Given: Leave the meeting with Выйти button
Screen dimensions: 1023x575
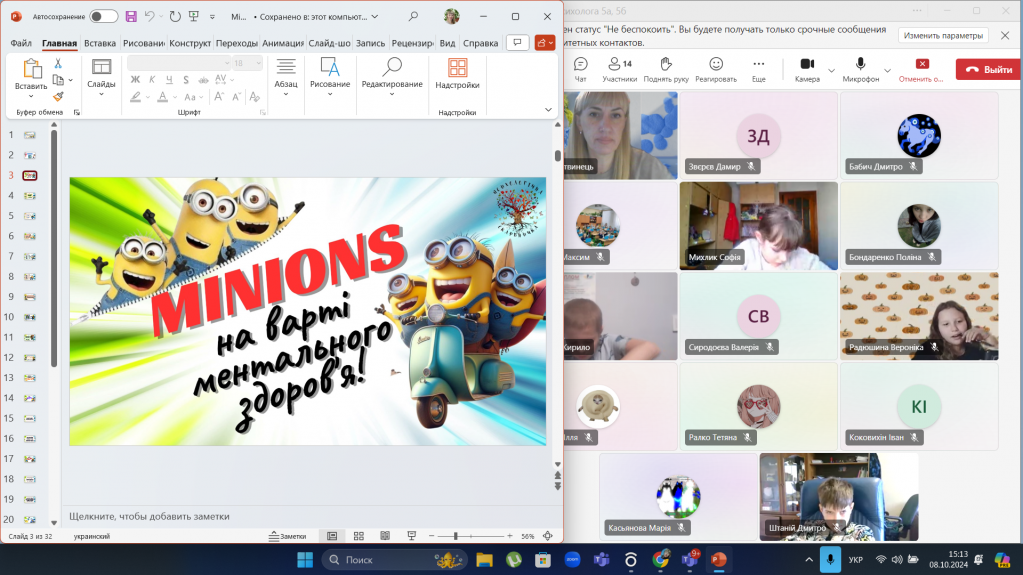Looking at the screenshot, I should (988, 69).
